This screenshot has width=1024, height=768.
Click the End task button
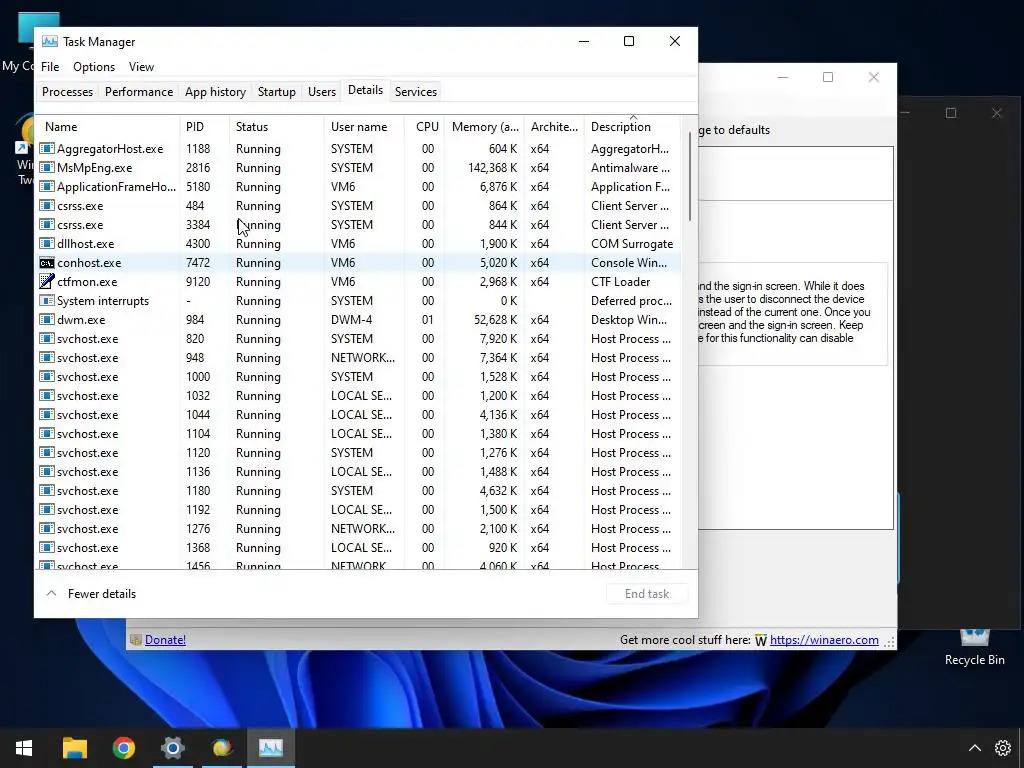tap(647, 594)
